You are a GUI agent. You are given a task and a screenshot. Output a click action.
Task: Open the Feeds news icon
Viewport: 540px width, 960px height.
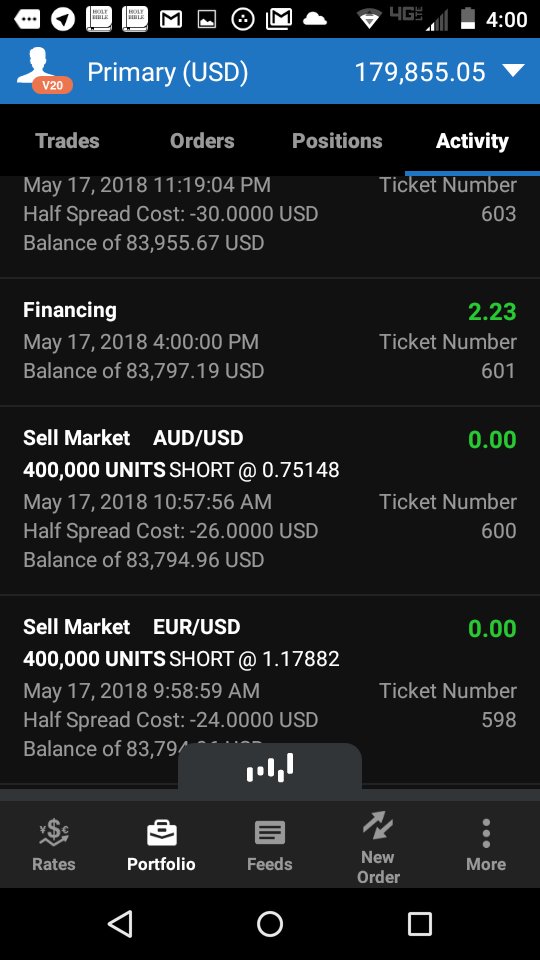tap(270, 833)
